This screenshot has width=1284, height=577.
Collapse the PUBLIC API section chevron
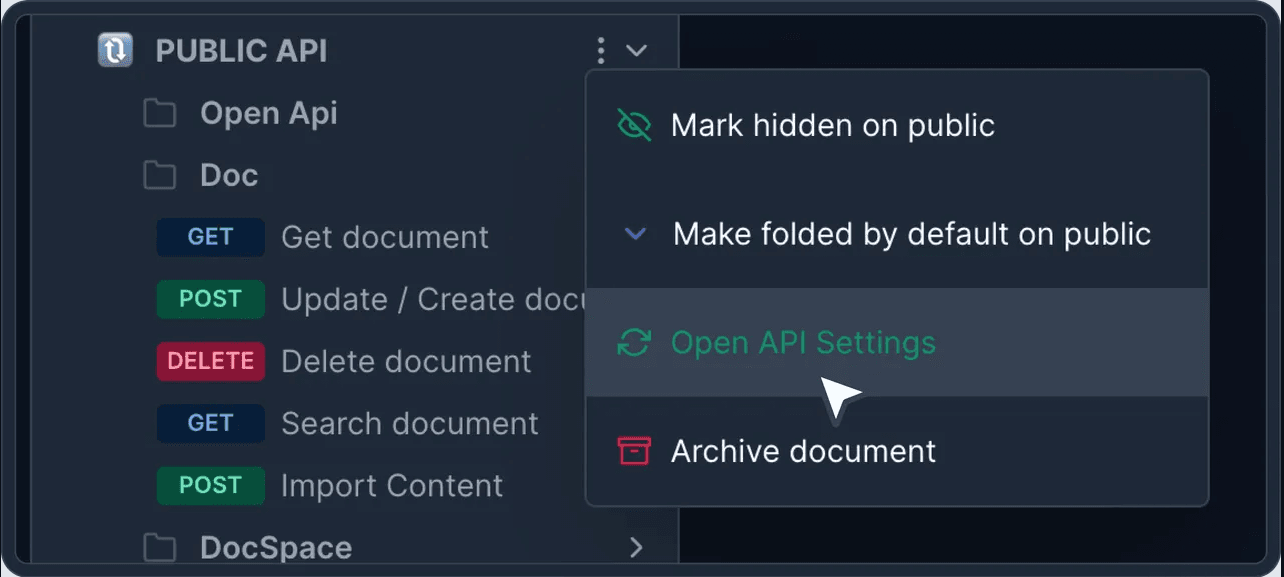[x=636, y=50]
